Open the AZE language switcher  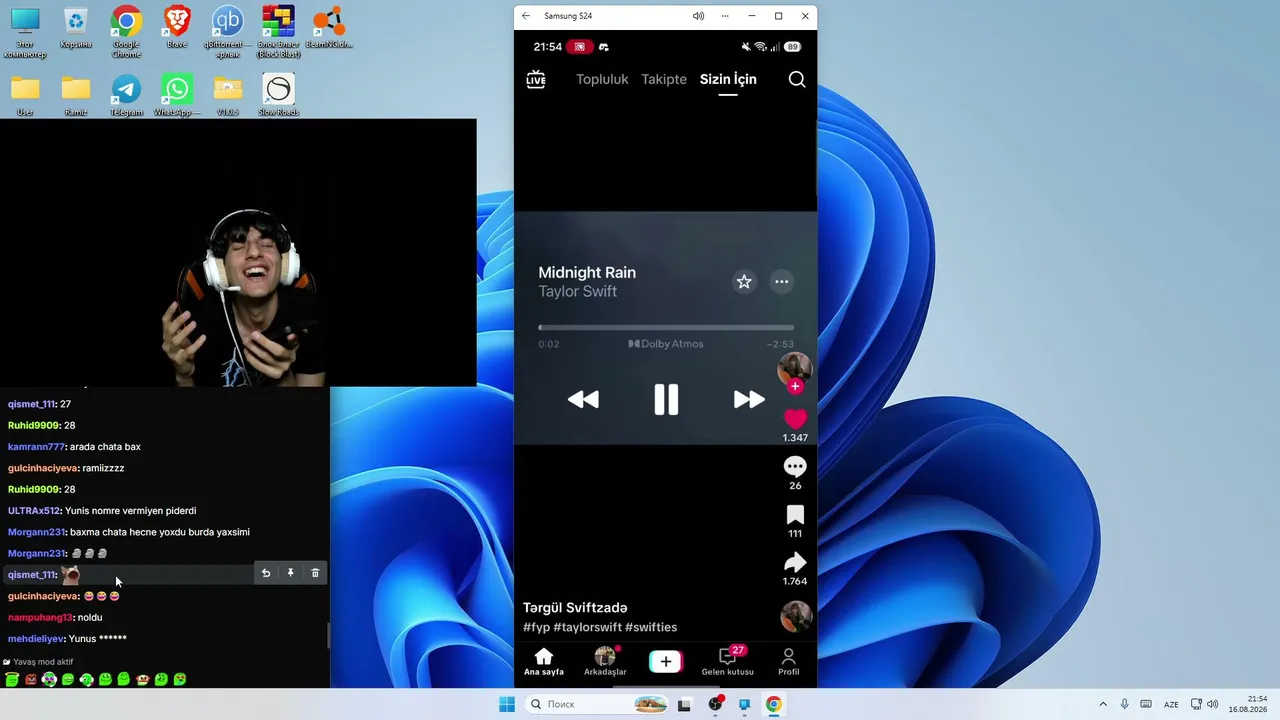tap(1171, 704)
